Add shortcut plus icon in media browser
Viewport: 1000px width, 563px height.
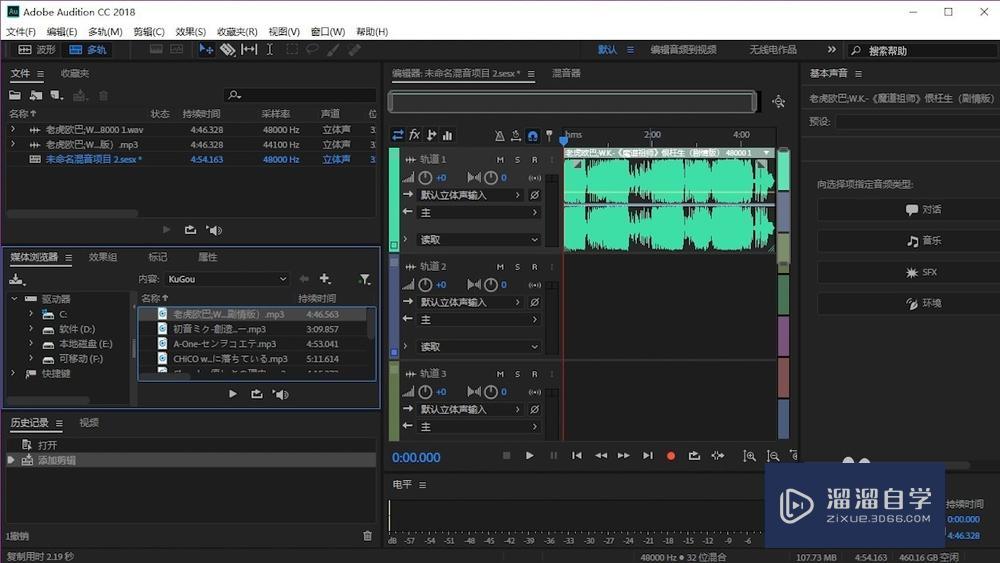coord(325,279)
